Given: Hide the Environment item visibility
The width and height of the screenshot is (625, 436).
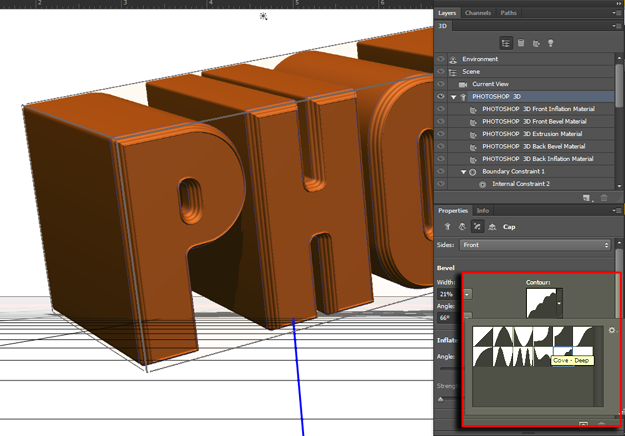Looking at the screenshot, I should click(x=442, y=59).
